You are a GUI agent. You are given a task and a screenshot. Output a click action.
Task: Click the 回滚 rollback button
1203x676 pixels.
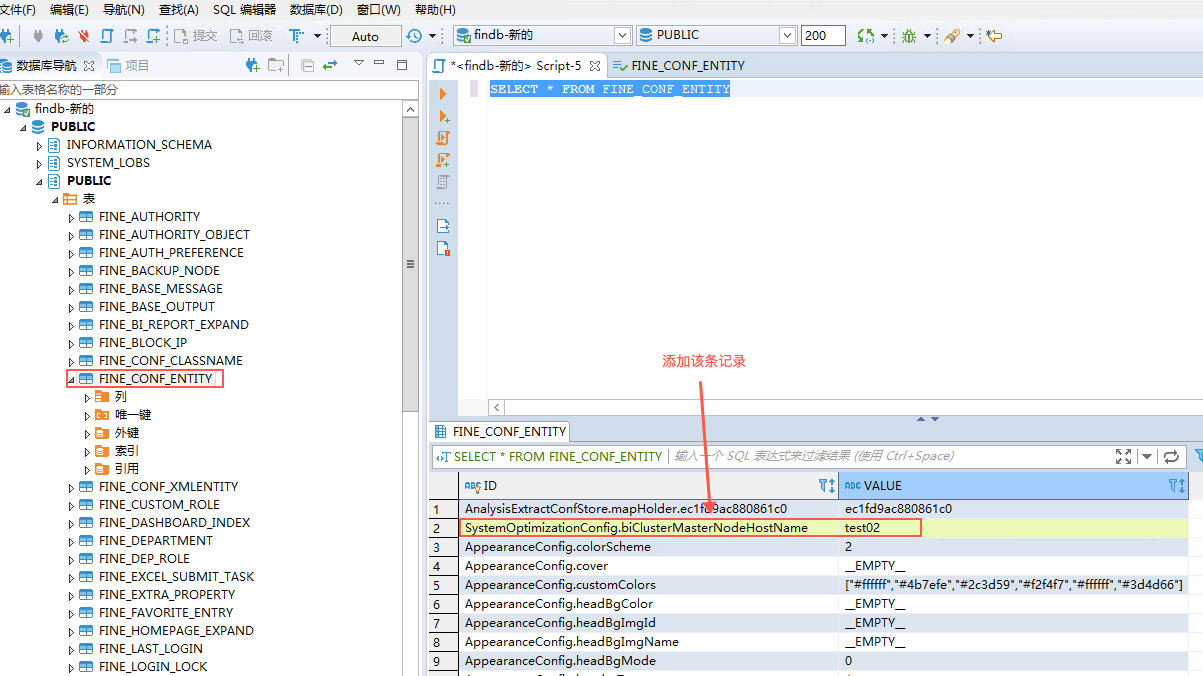coord(250,36)
